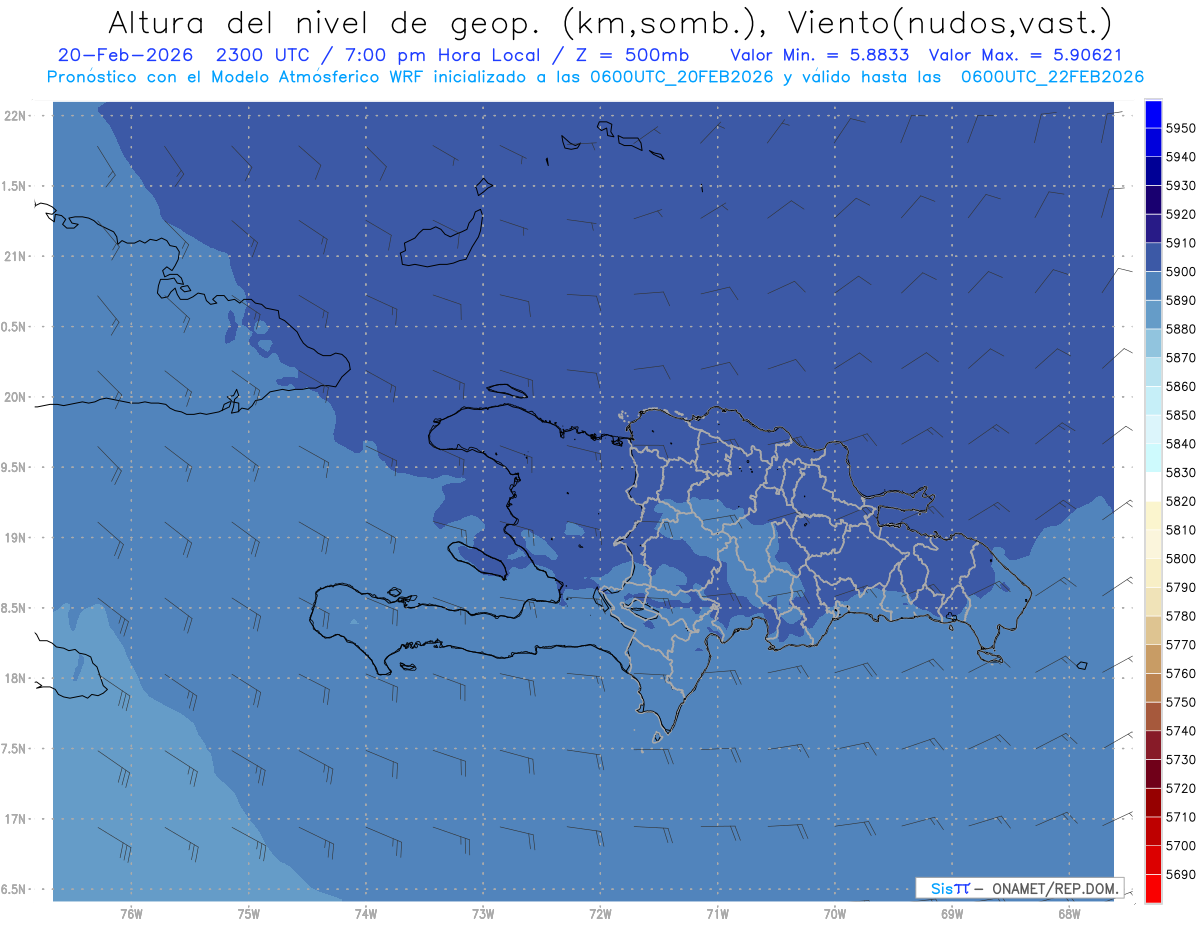Image resolution: width=1200 pixels, height=927 pixels.
Task: Click the '75W' longitude axis label
Action: pos(249,914)
